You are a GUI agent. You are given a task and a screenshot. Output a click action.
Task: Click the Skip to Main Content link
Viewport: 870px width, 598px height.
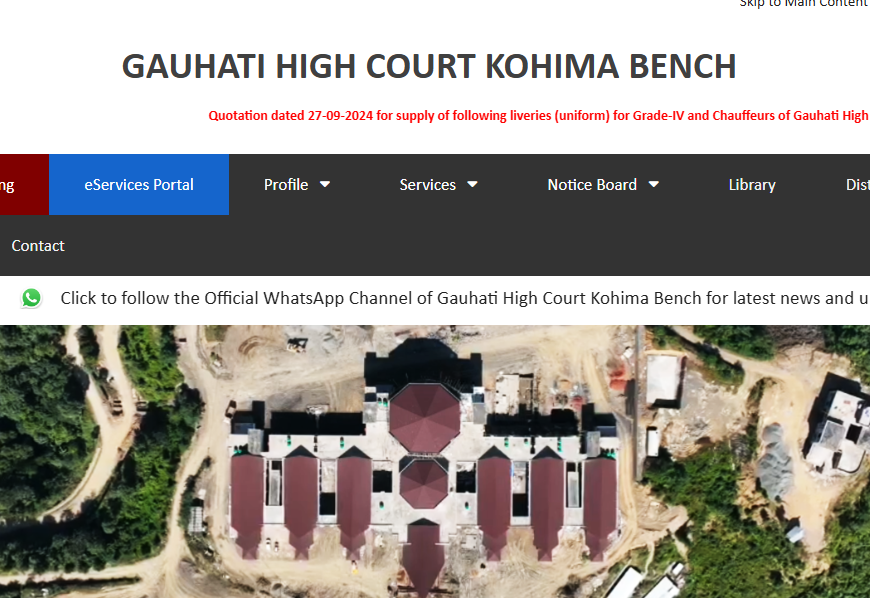[805, 3]
